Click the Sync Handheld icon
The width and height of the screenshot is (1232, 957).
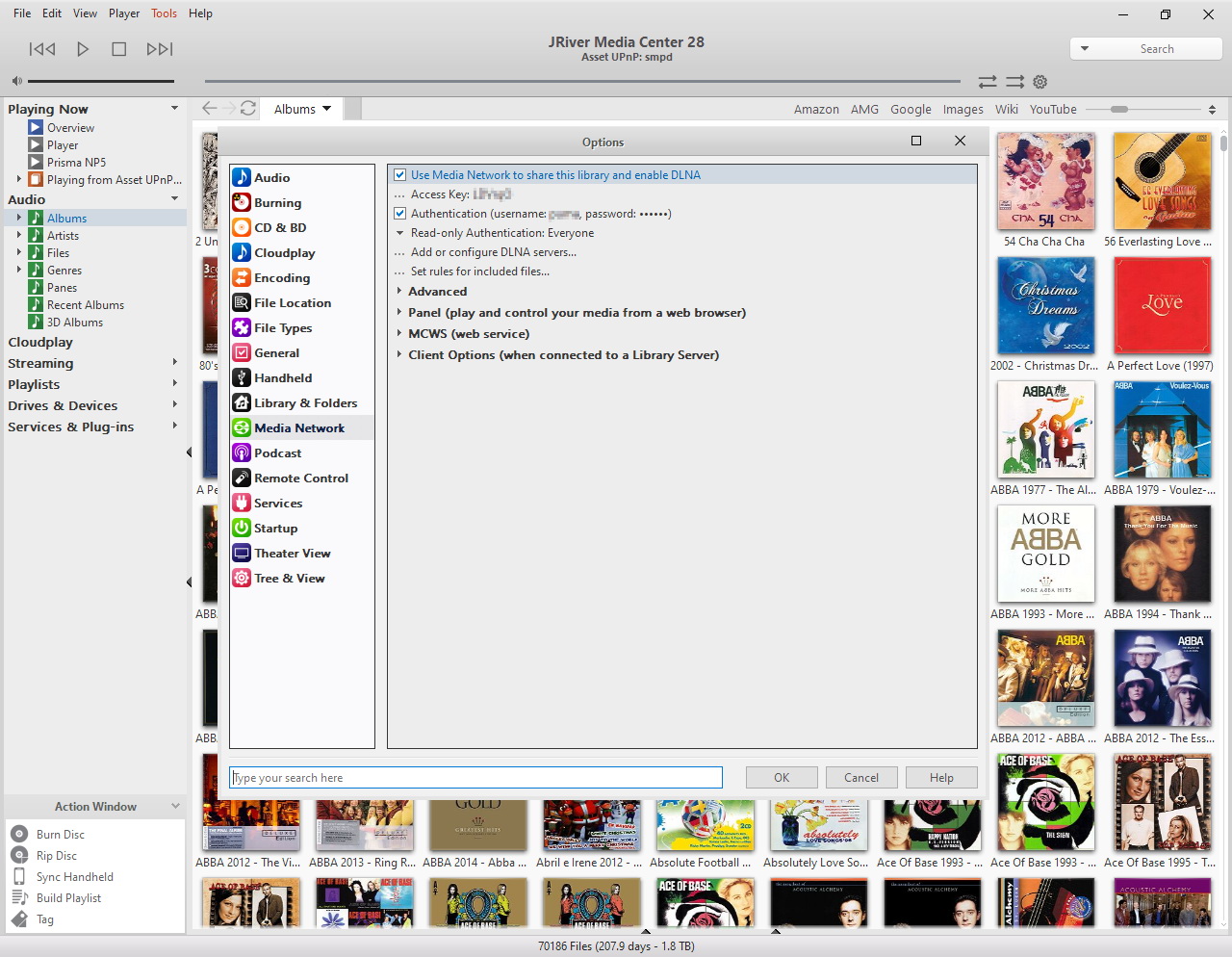(19, 876)
